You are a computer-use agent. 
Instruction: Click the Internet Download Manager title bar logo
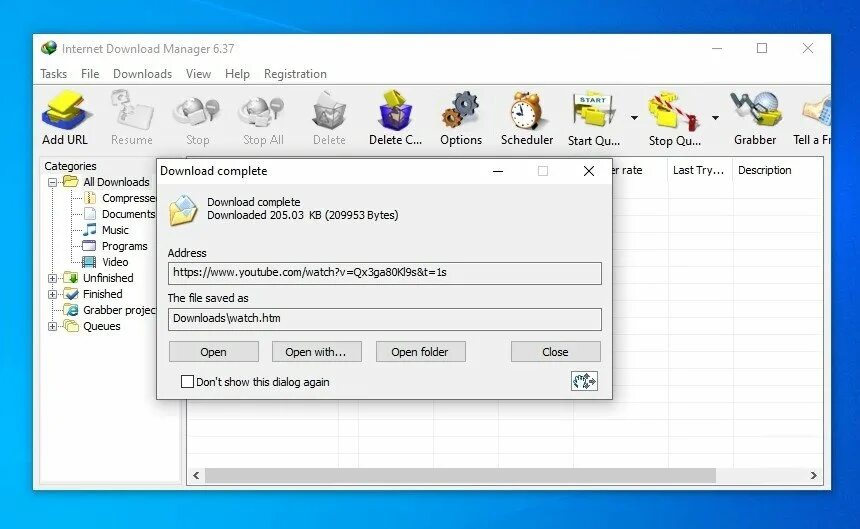click(x=48, y=48)
